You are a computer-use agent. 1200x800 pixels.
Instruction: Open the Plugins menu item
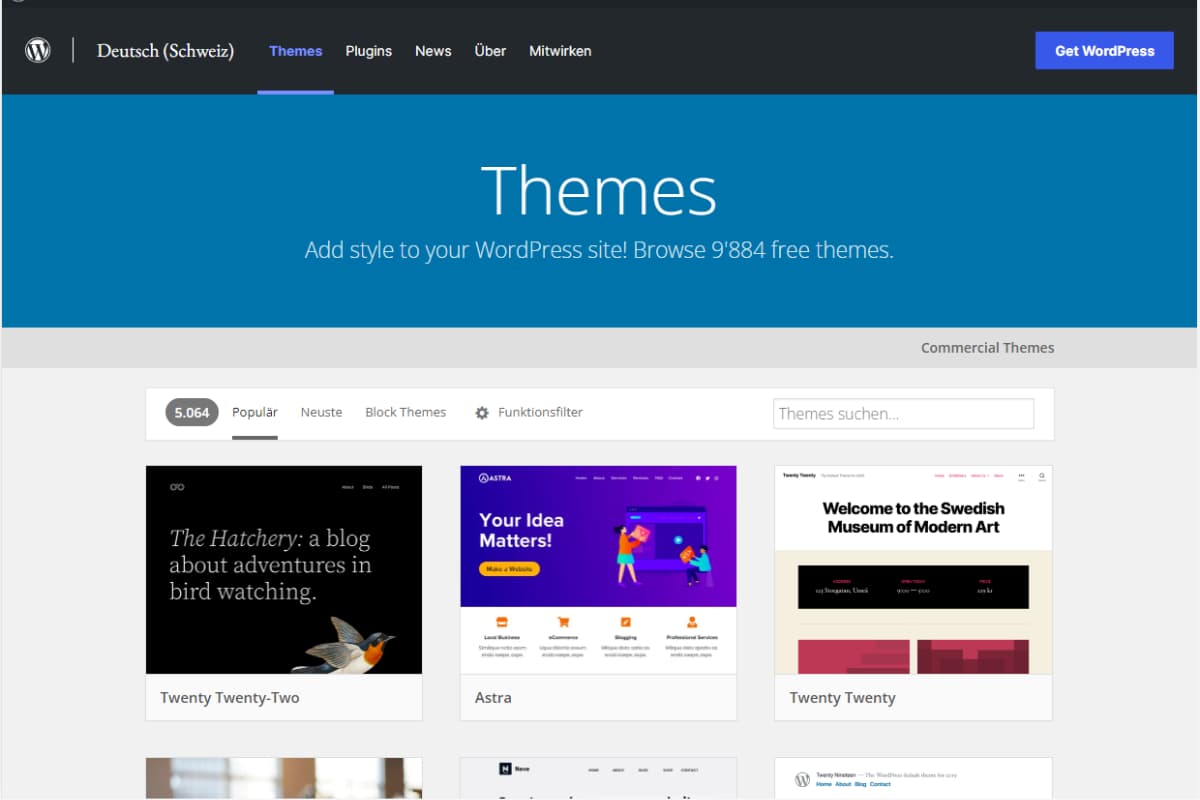tap(369, 51)
